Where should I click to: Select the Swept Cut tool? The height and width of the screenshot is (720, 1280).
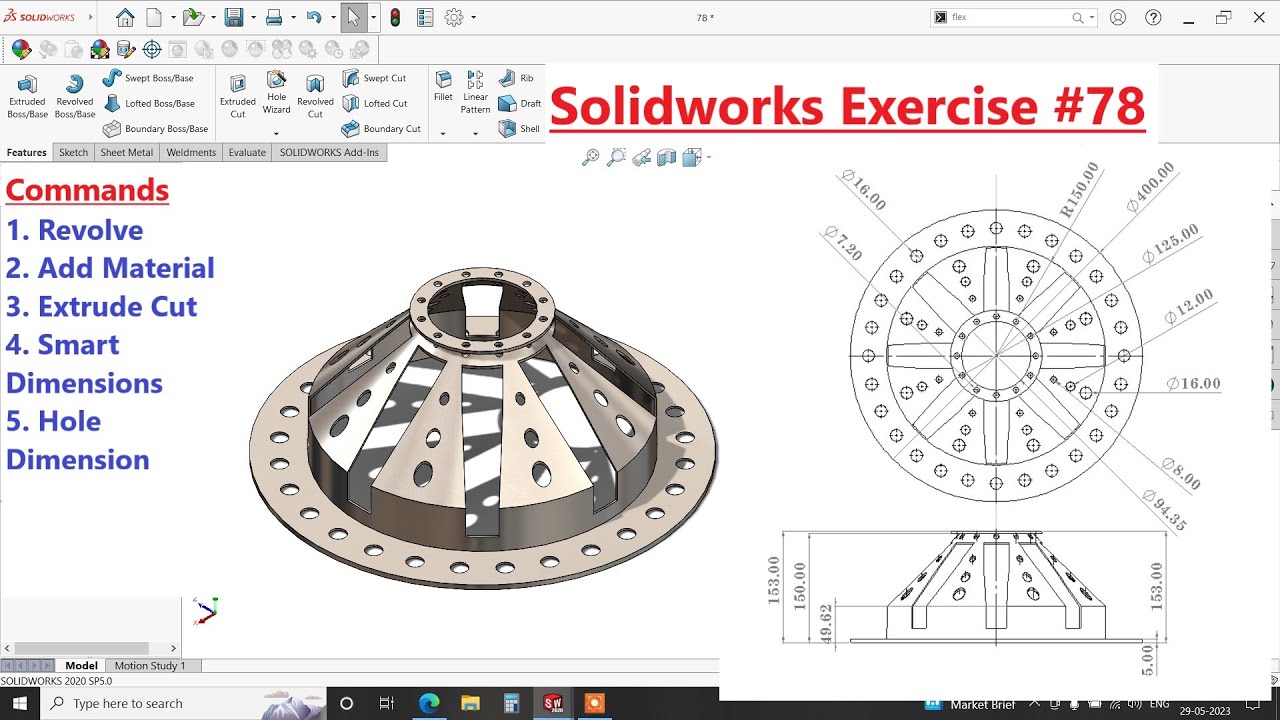coord(374,78)
